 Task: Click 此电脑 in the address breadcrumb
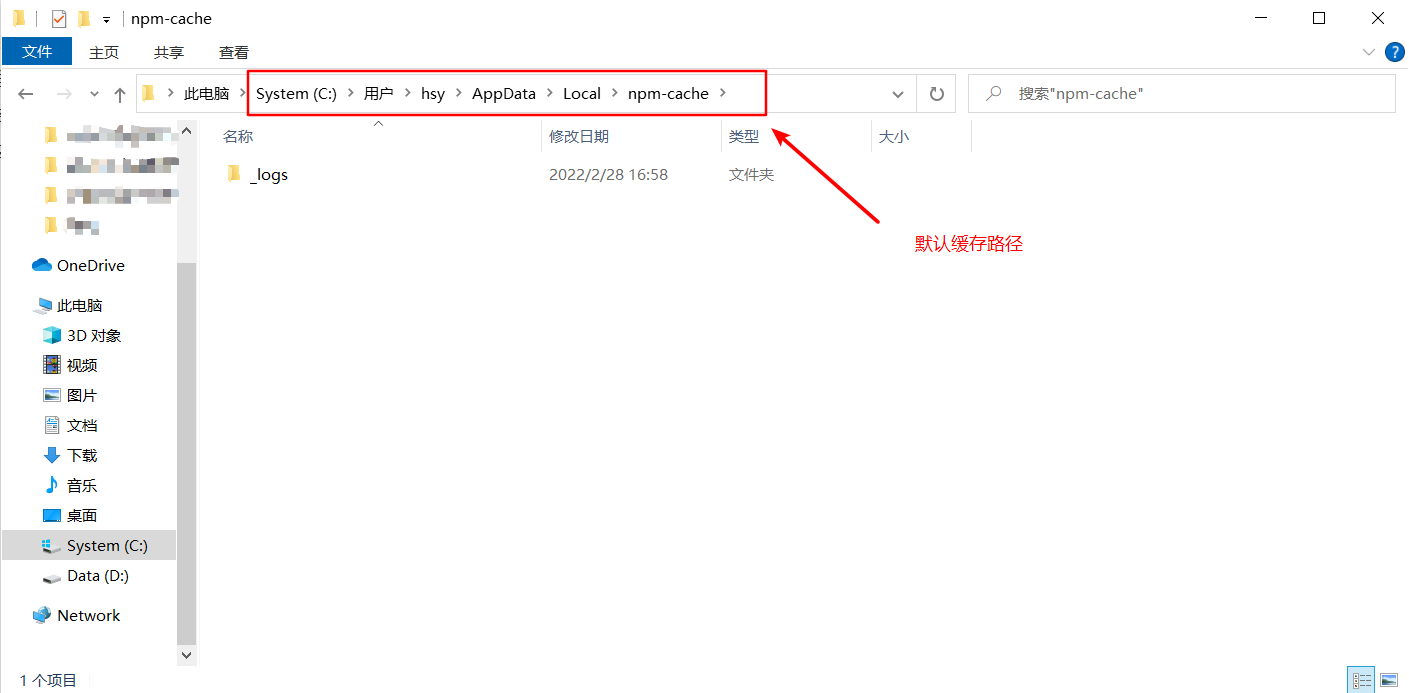pyautogui.click(x=207, y=94)
